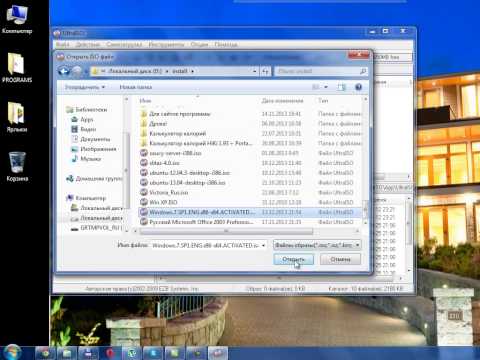Sort by the Дата изменения column header
Viewport: 480px width, 360px height.
(x=282, y=100)
